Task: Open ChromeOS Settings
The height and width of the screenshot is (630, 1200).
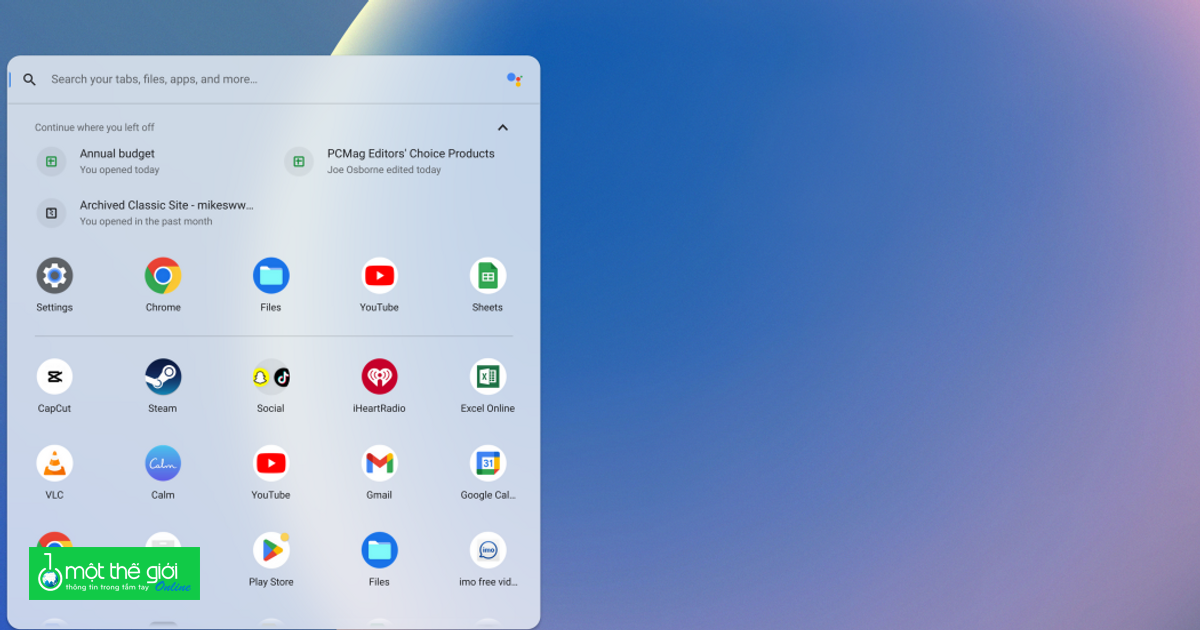Action: (x=54, y=274)
